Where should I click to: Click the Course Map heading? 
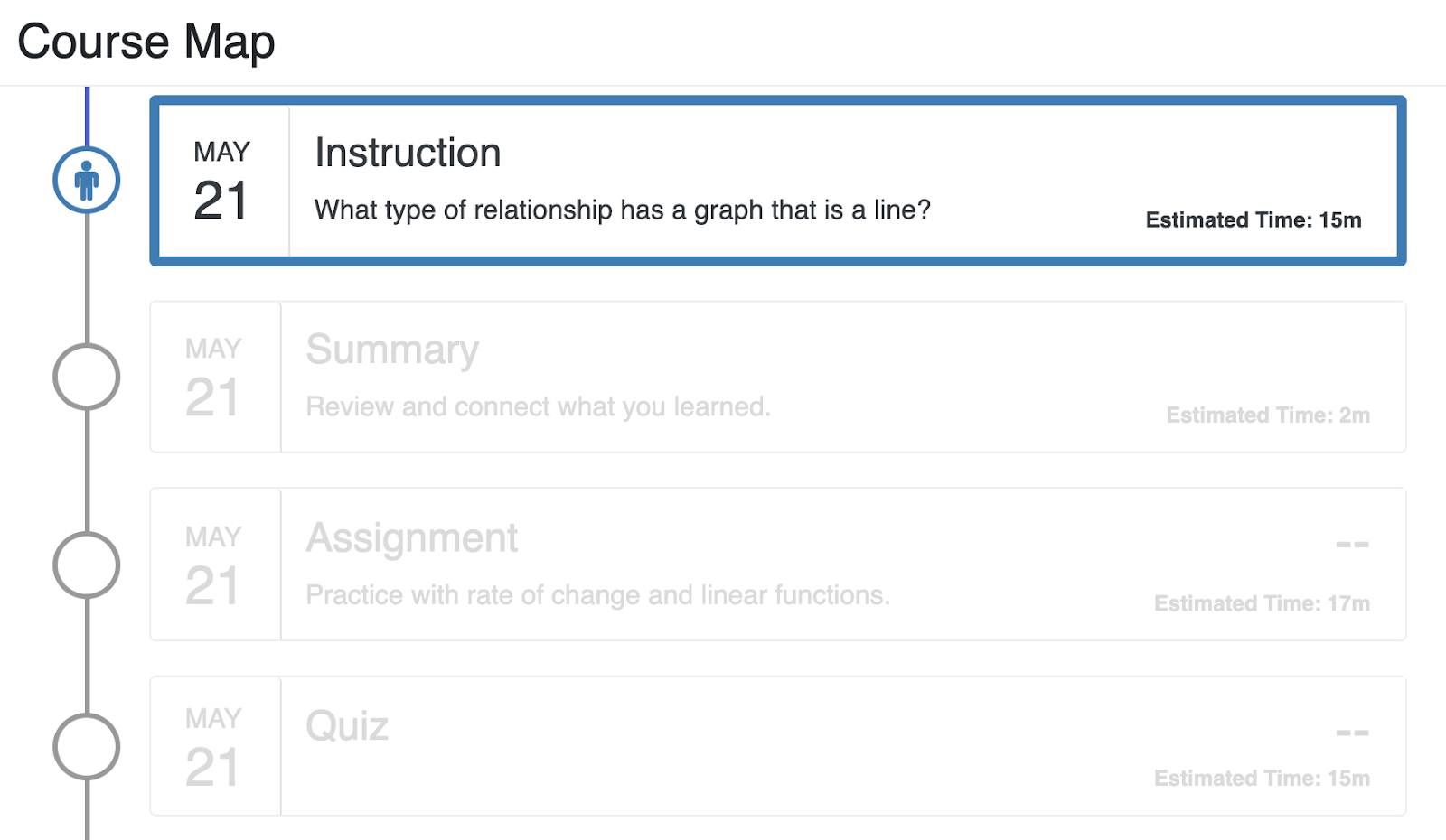tap(146, 42)
